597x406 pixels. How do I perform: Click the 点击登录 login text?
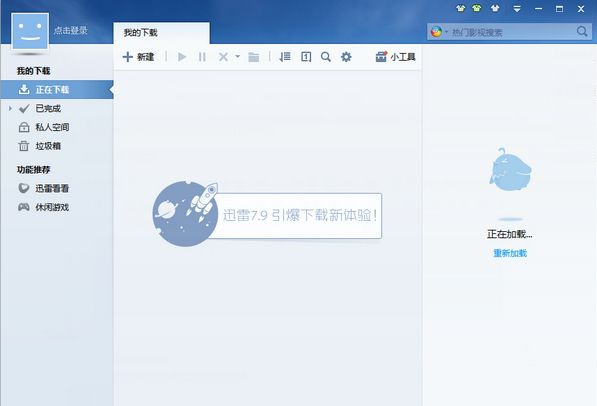[x=70, y=30]
